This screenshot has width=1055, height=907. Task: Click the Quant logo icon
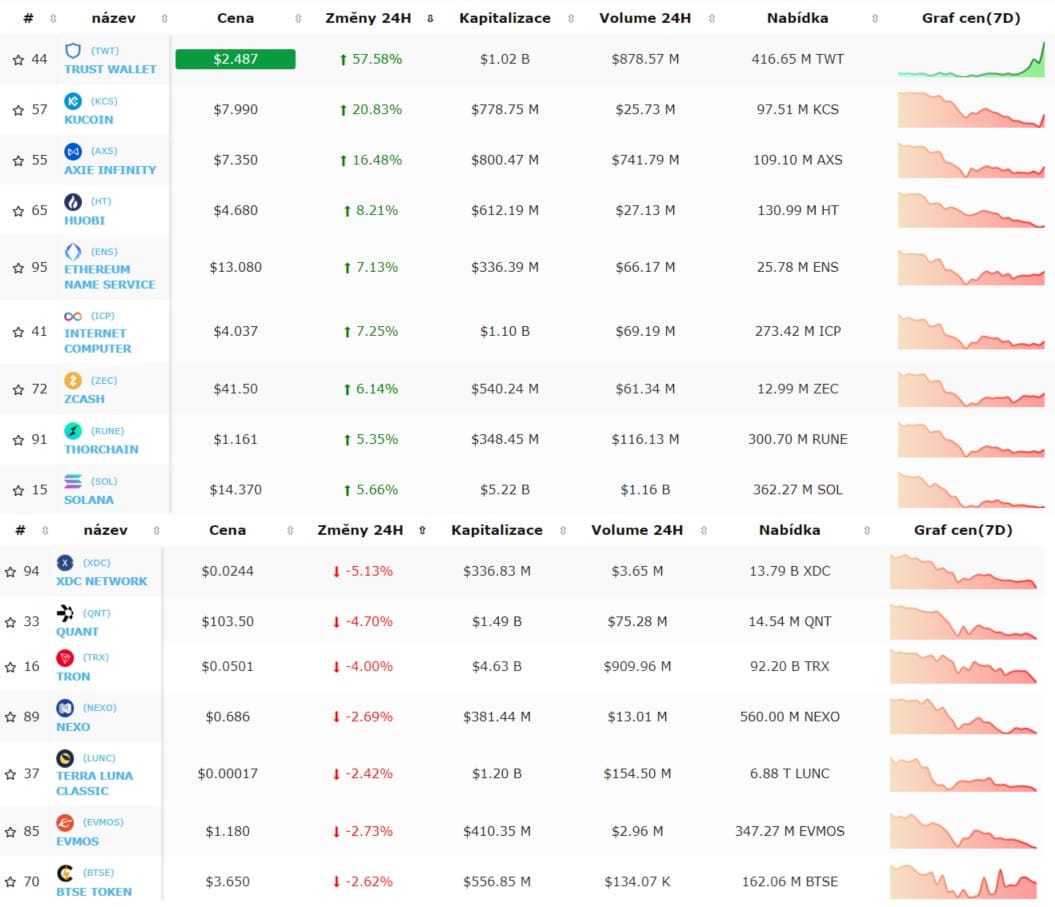click(65, 613)
